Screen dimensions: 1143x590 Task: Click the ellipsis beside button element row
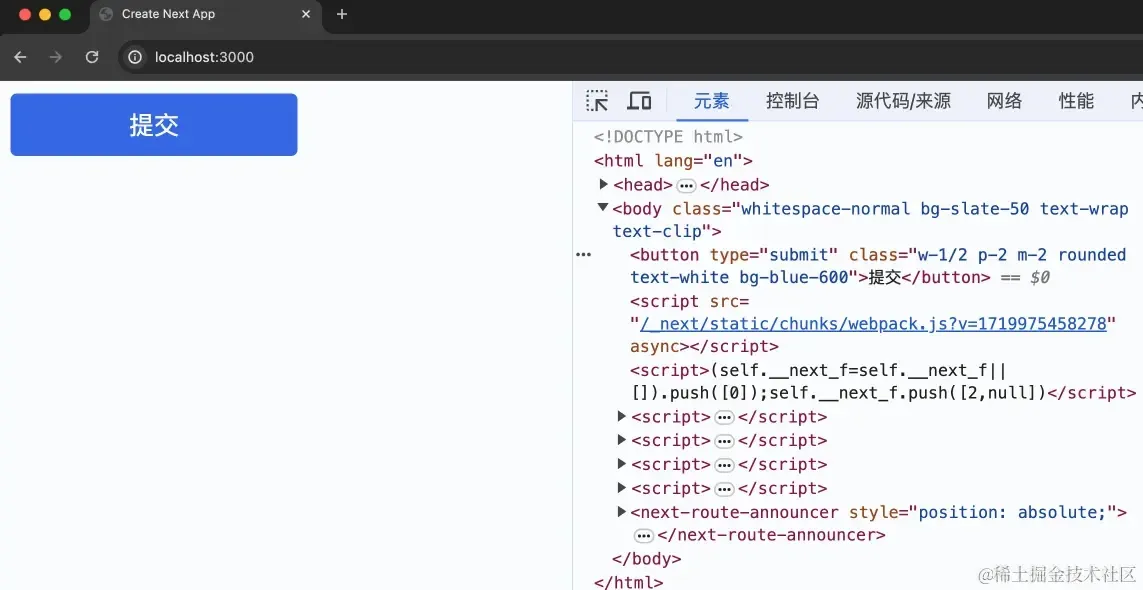[584, 255]
